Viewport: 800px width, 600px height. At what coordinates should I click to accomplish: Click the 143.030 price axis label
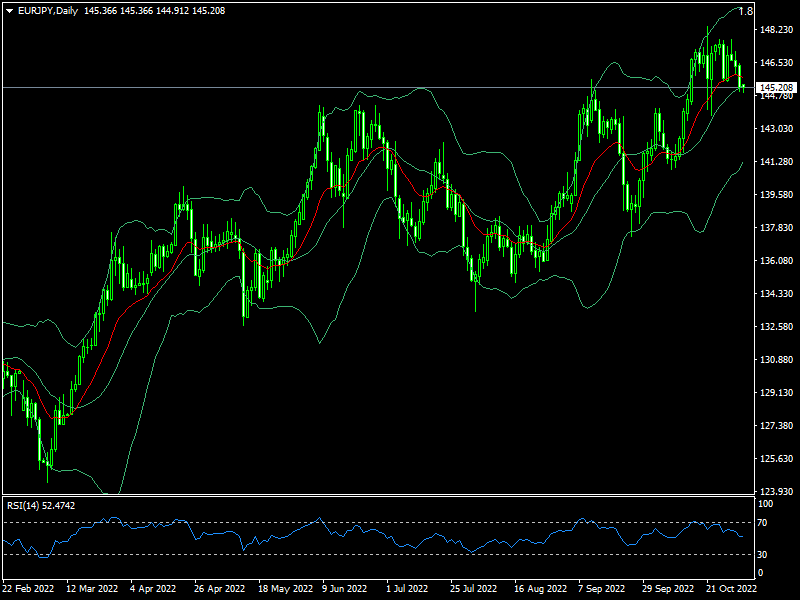[777, 129]
